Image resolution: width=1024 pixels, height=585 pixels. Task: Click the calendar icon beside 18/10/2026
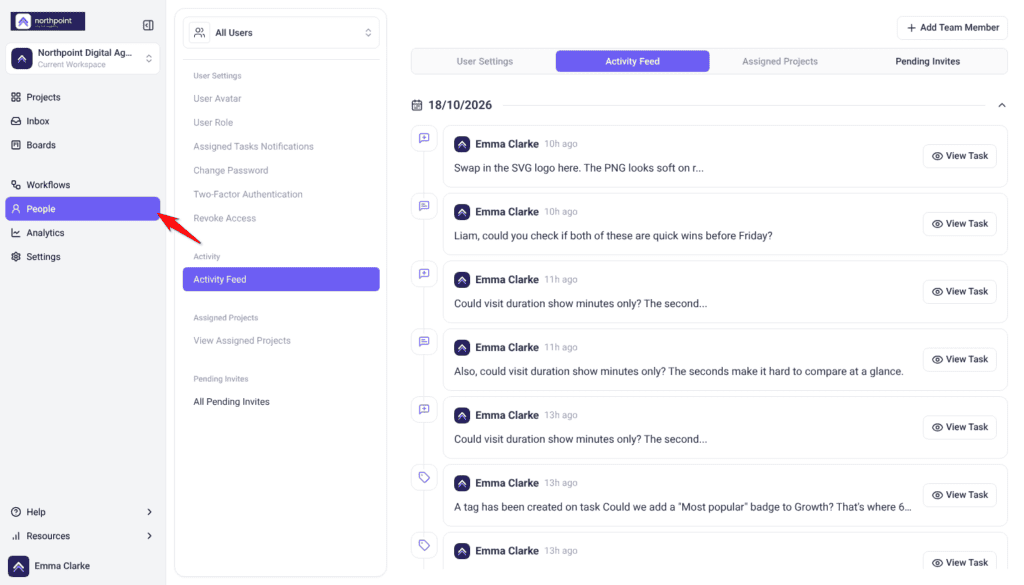(417, 105)
